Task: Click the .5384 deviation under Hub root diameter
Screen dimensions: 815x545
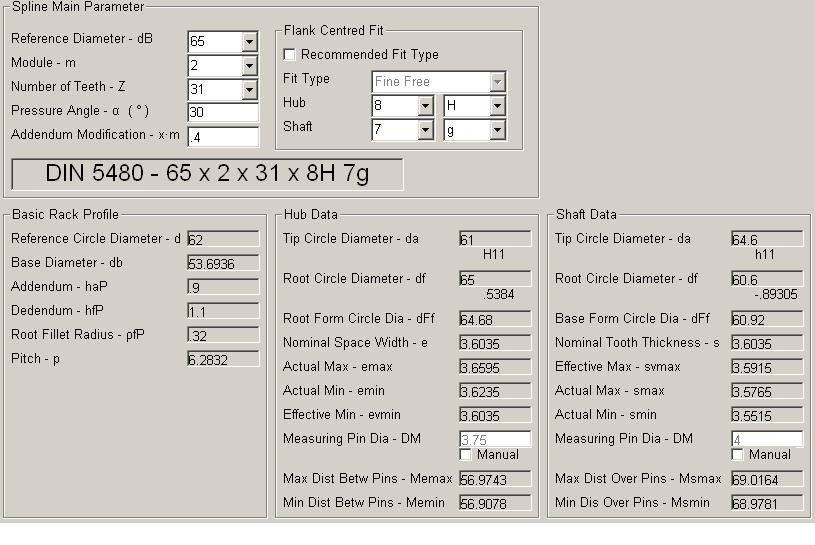Action: pyautogui.click(x=499, y=295)
